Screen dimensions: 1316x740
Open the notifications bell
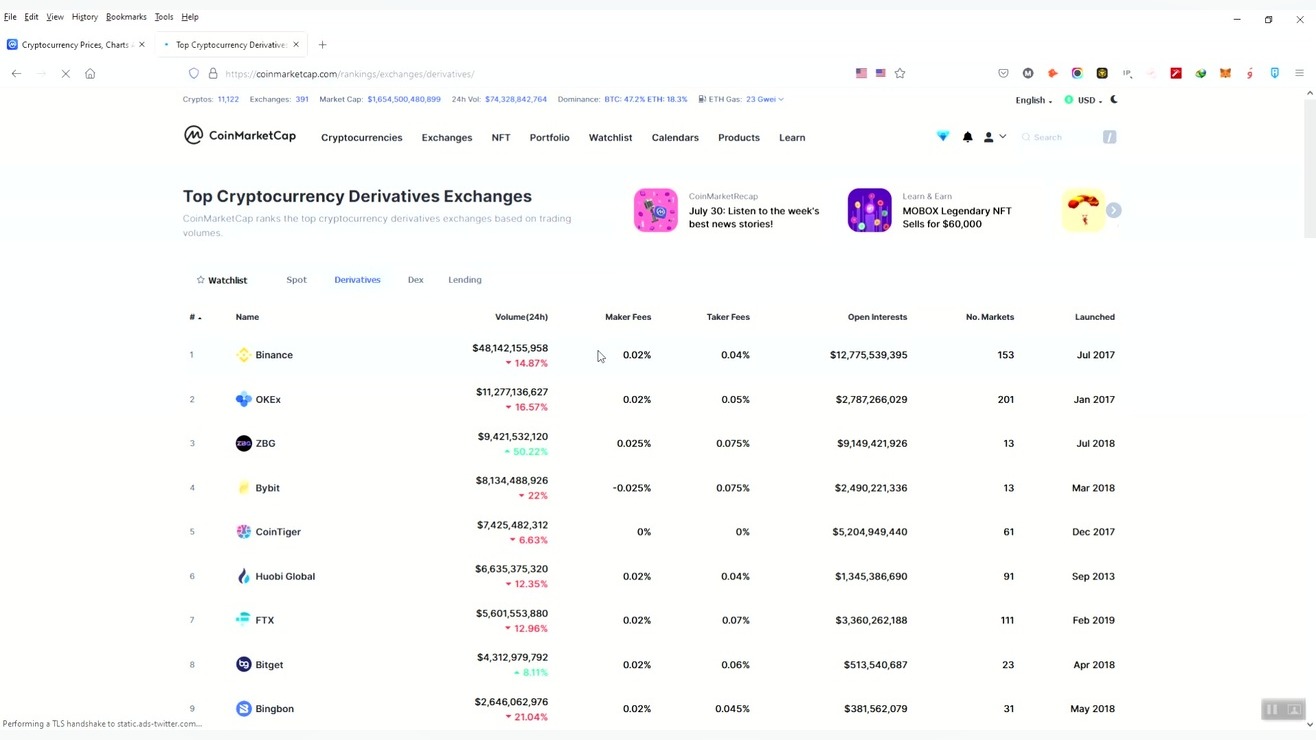[967, 137]
